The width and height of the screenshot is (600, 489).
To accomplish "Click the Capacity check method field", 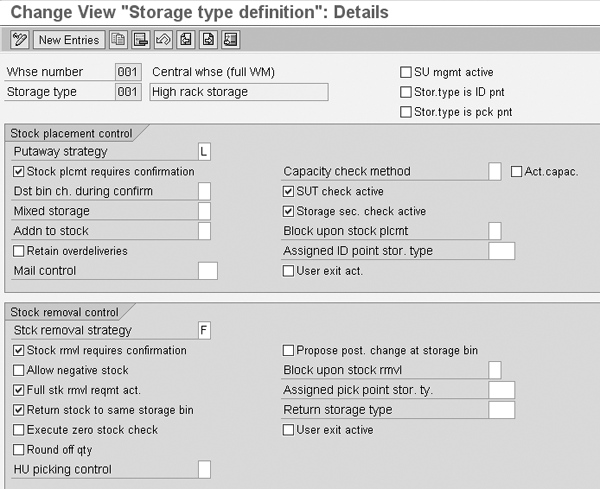I will (x=494, y=171).
